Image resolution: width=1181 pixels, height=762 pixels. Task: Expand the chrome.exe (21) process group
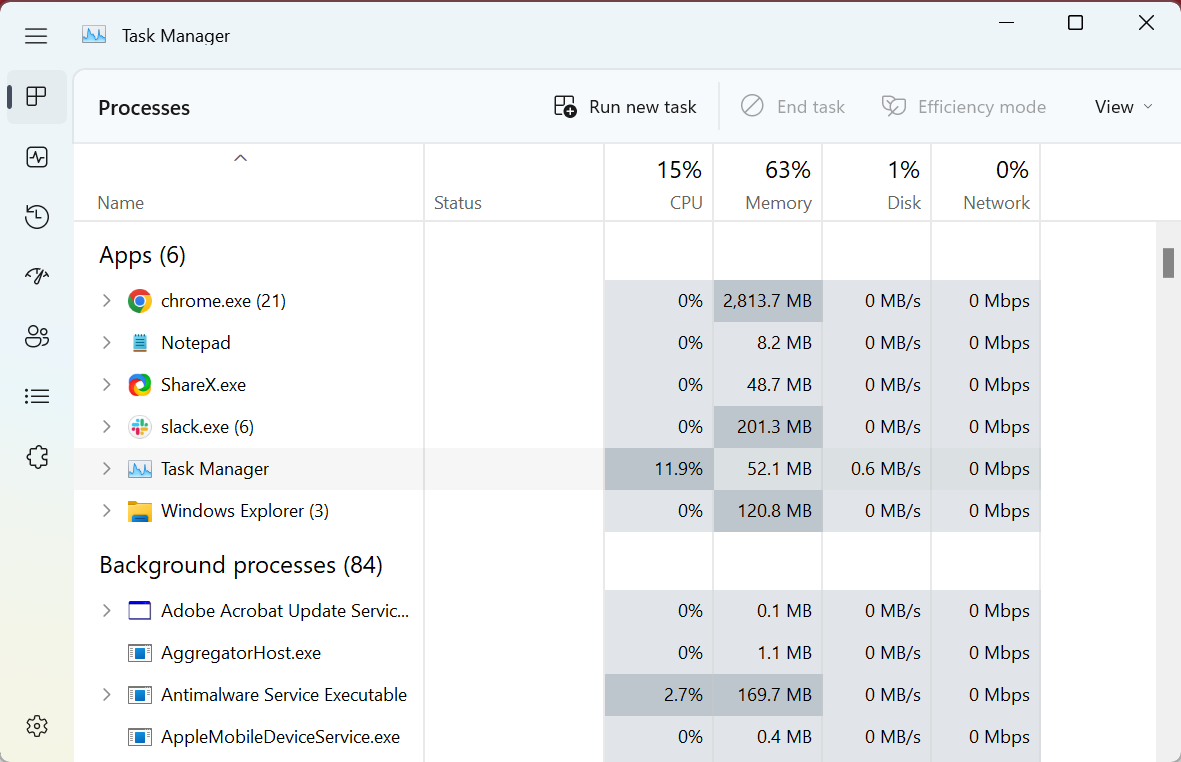(107, 300)
